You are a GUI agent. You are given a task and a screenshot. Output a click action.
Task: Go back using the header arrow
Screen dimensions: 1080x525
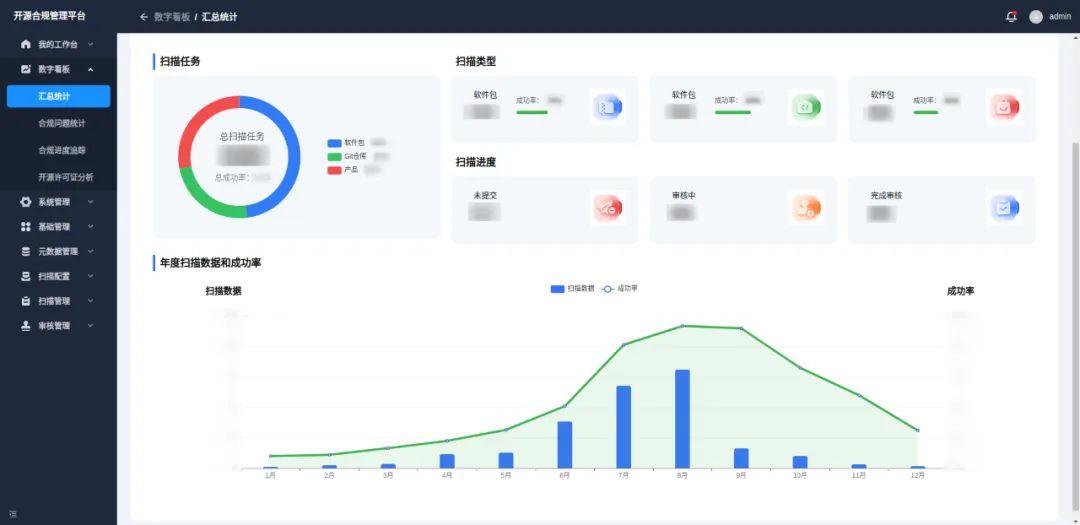[x=143, y=17]
